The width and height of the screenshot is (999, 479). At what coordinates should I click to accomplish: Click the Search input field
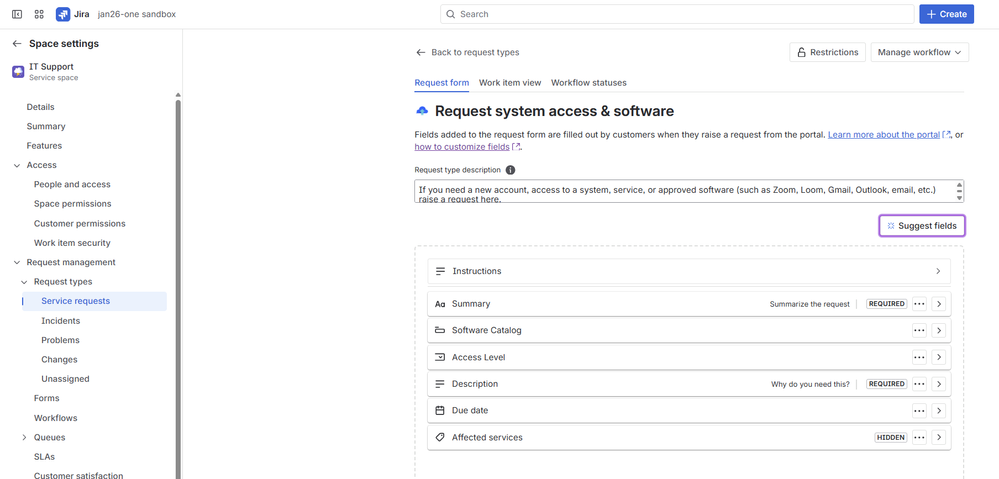[677, 14]
